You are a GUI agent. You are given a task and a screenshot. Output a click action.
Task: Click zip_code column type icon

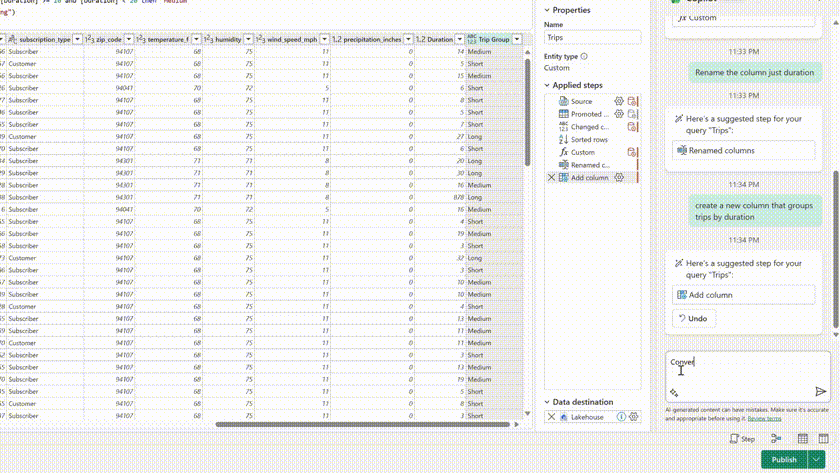(90, 39)
